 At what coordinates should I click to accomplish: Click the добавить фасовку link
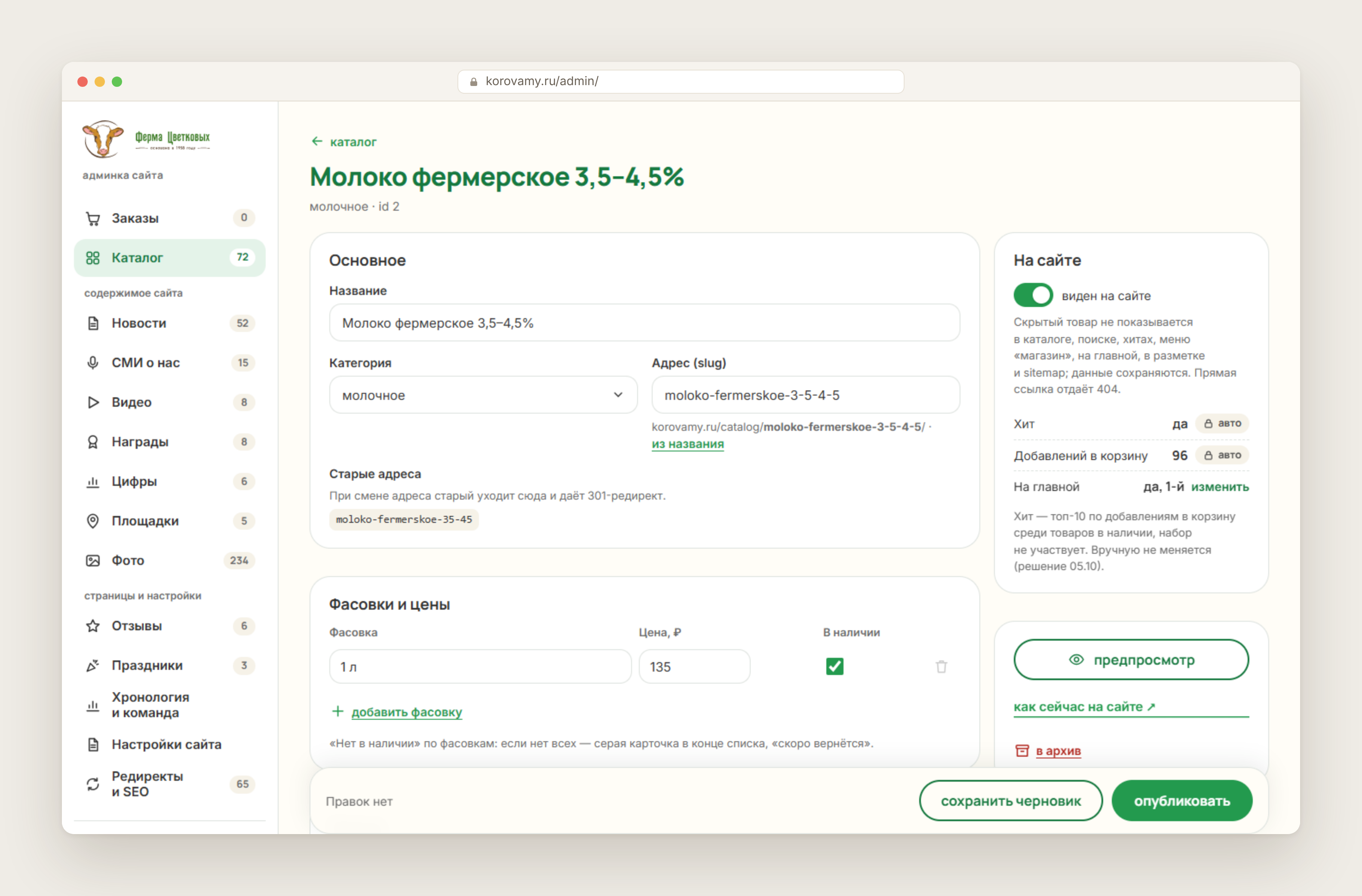[406, 712]
